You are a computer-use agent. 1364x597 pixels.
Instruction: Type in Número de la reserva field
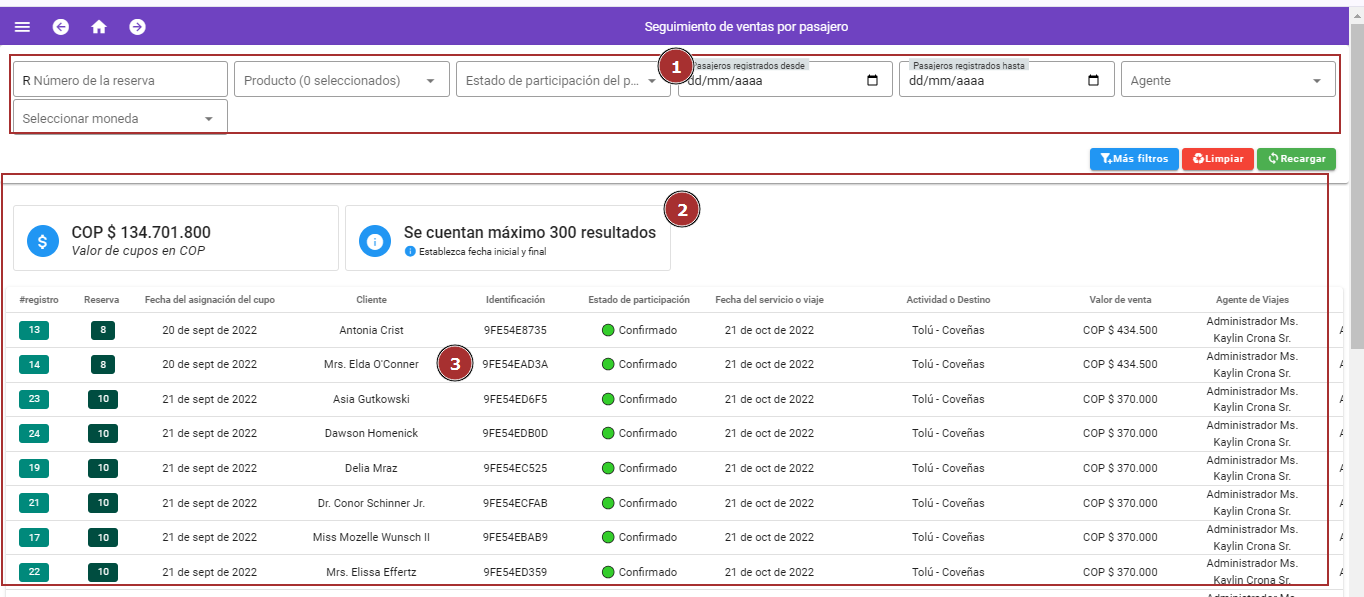pyautogui.click(x=125, y=80)
